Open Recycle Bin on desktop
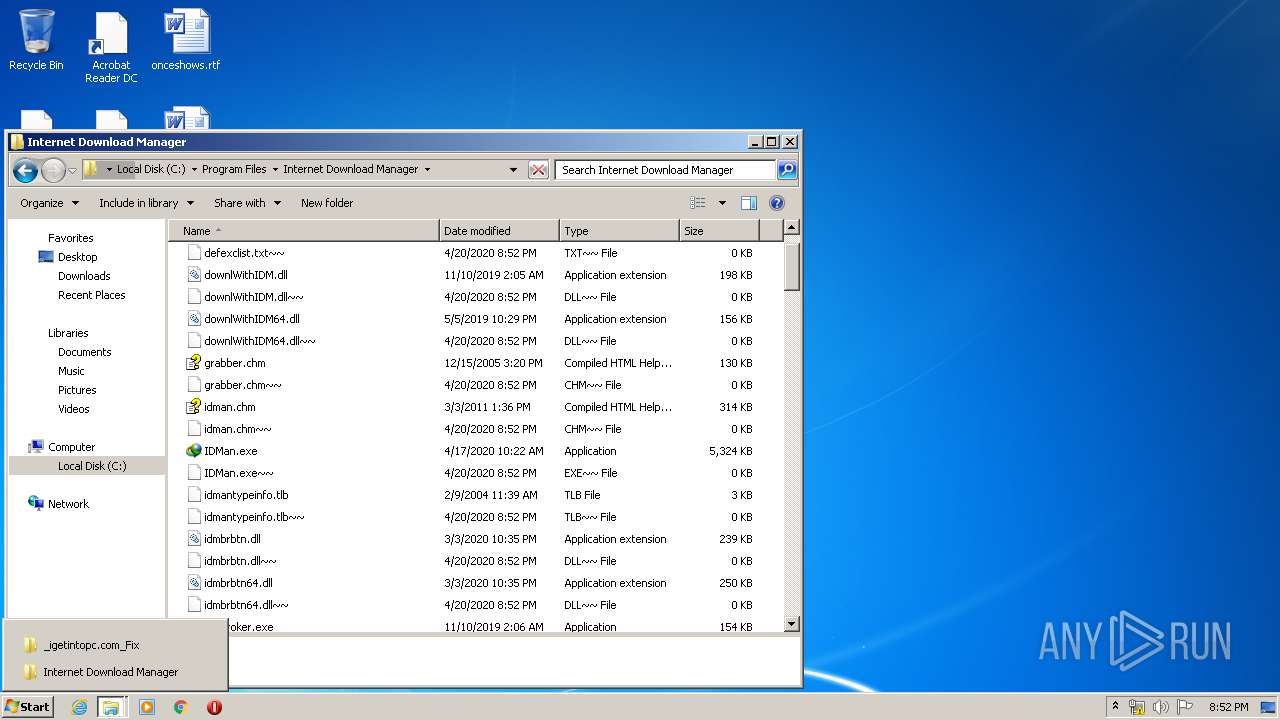This screenshot has height=720, width=1280. click(x=36, y=40)
